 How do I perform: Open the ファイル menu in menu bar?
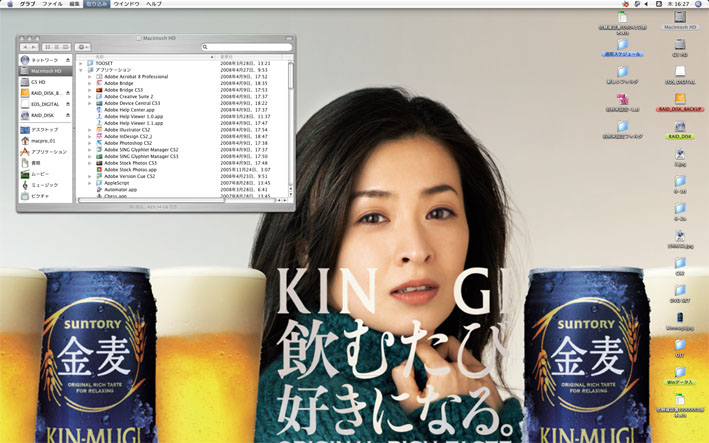click(51, 4)
